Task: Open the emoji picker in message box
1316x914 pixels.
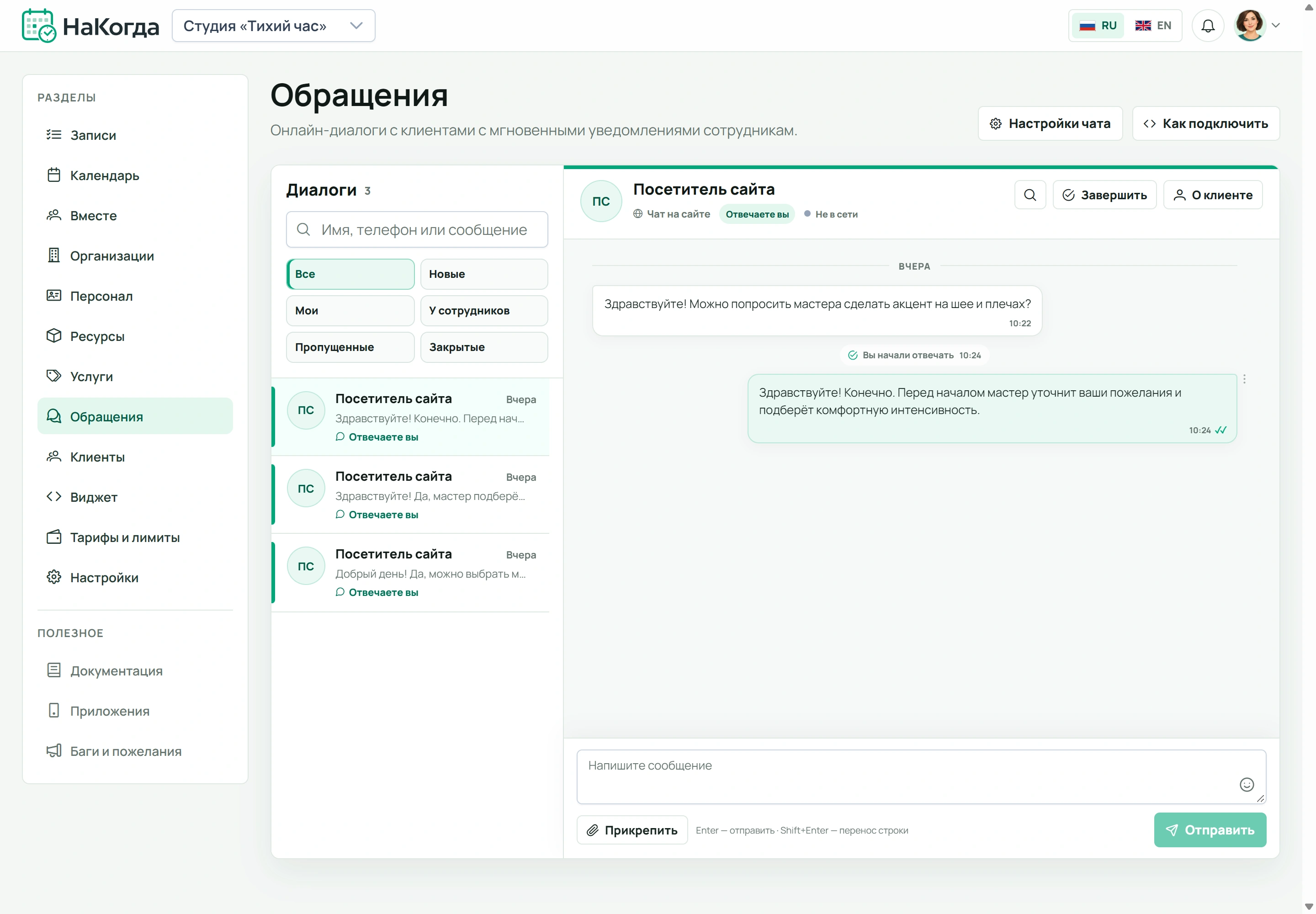Action: (x=1246, y=784)
